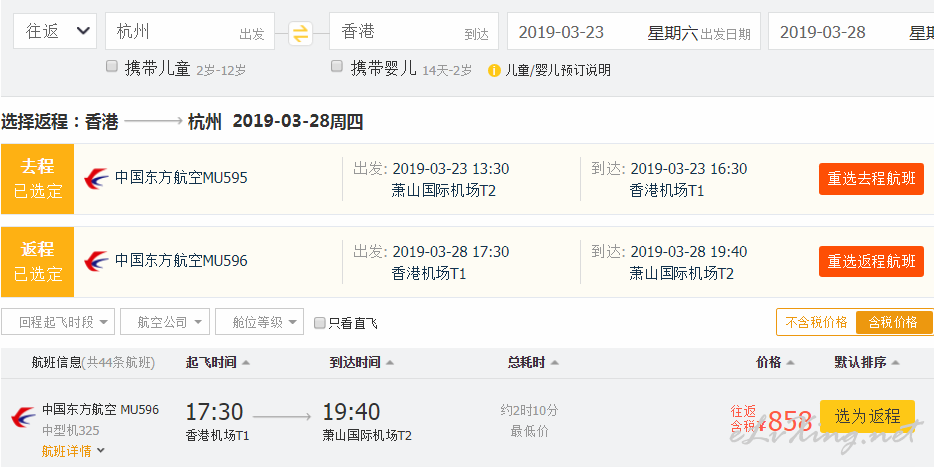Open the 往返 trip type dropdown

pos(55,31)
